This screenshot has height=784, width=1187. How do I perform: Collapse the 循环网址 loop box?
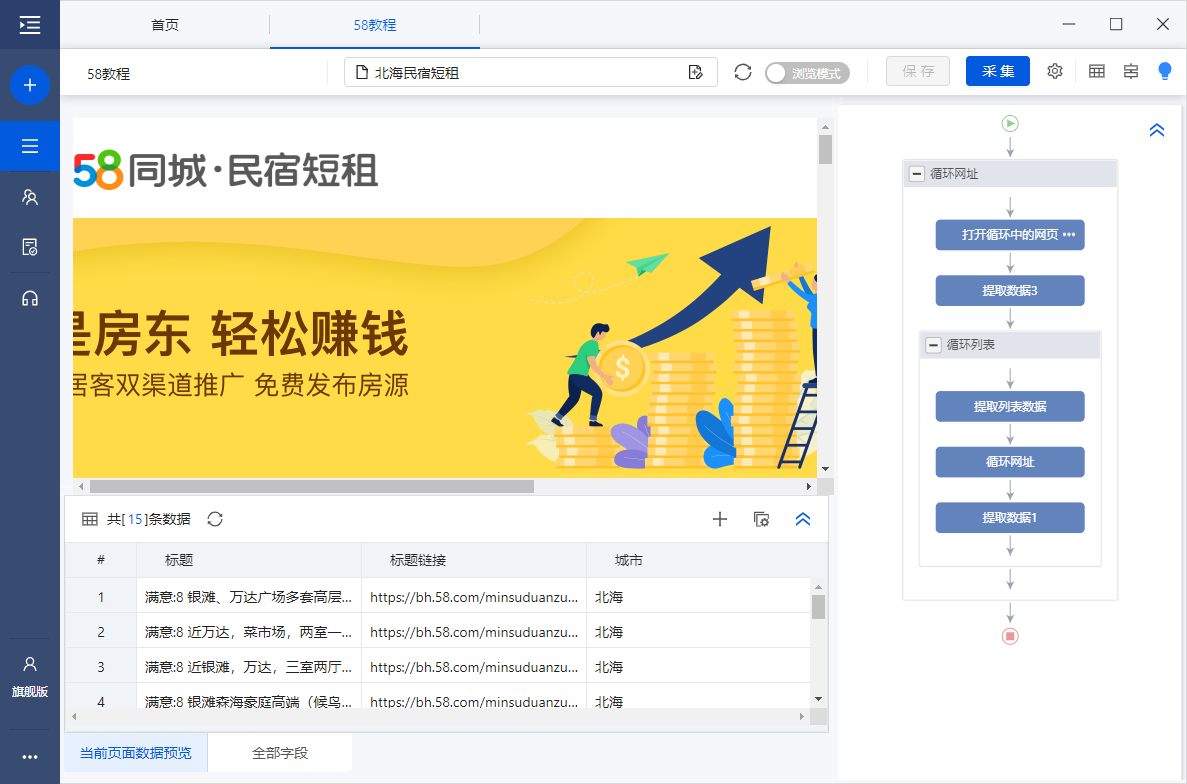pyautogui.click(x=916, y=174)
